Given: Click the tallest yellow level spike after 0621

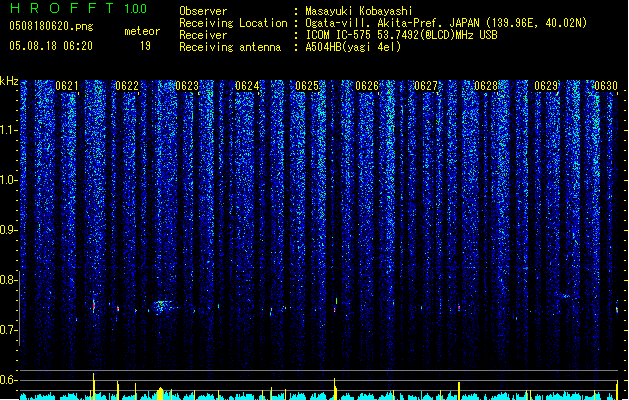Looking at the screenshot, I should (x=93, y=386).
